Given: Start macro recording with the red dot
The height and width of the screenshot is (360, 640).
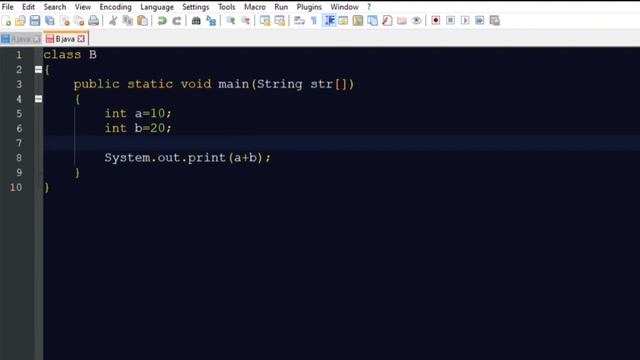Looking at the screenshot, I should [436, 20].
